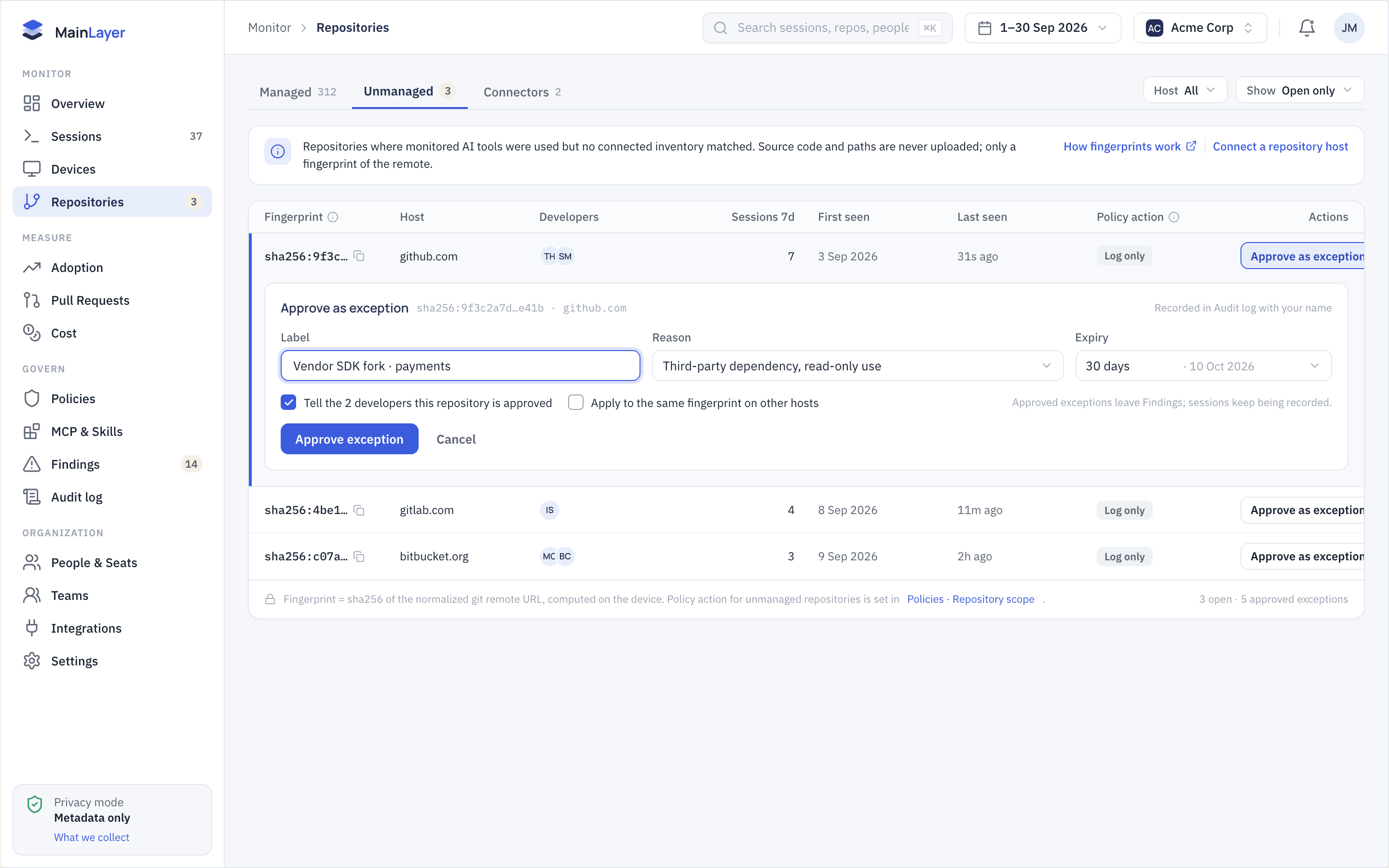The height and width of the screenshot is (868, 1389).
Task: Click the Sessions 7d column header
Action: (763, 217)
